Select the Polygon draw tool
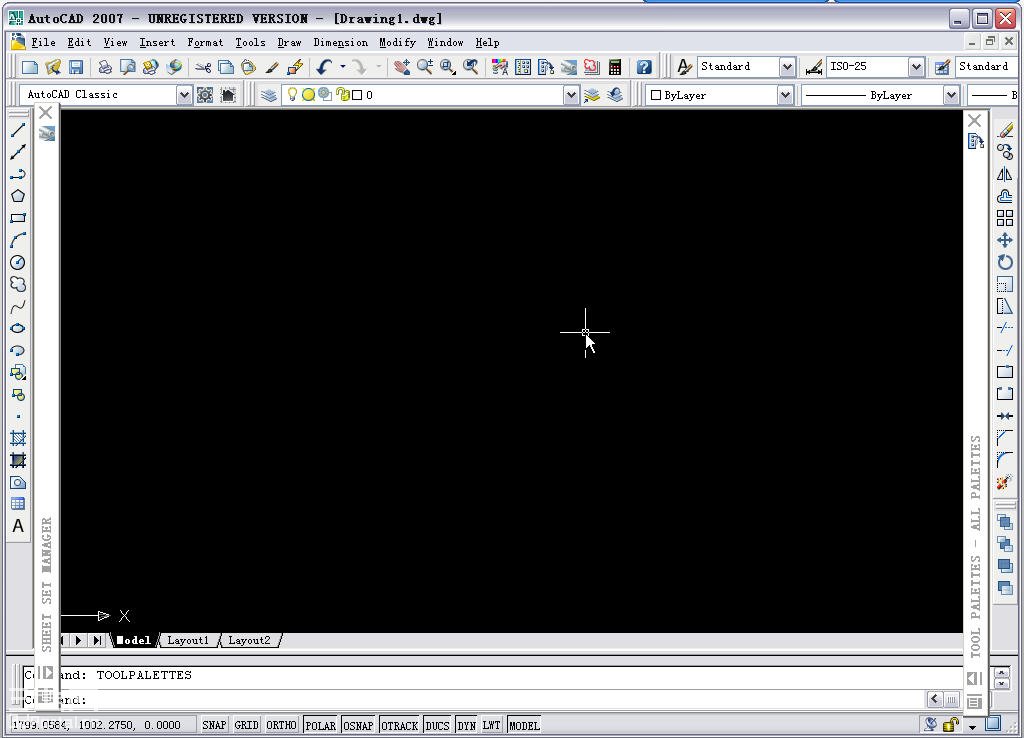Screen dimensions: 1024x738 pos(18,196)
